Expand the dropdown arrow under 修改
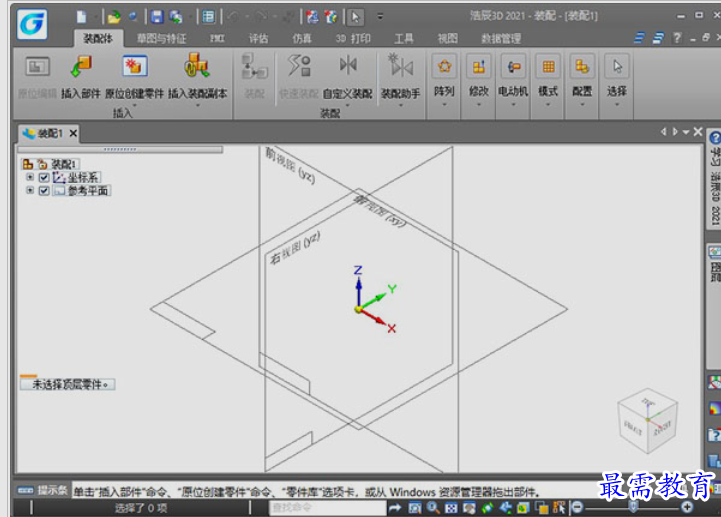The height and width of the screenshot is (517, 721). click(x=479, y=104)
